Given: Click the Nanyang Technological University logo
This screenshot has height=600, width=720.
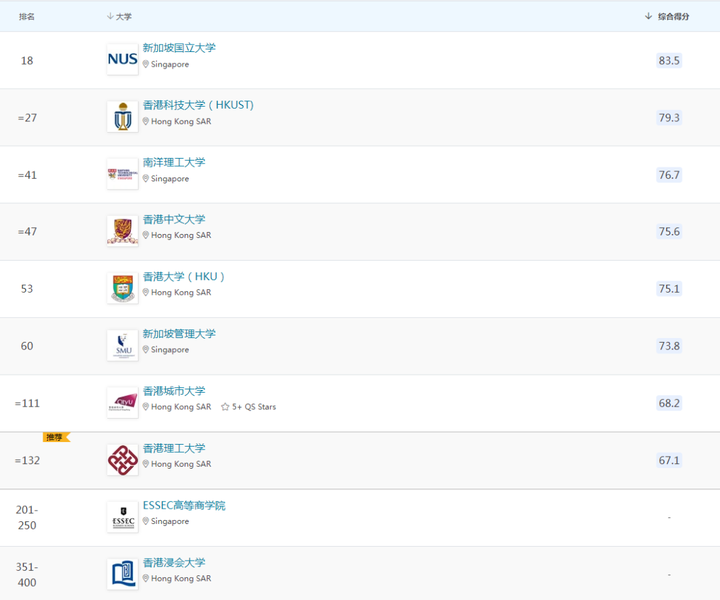Looking at the screenshot, I should (123, 174).
